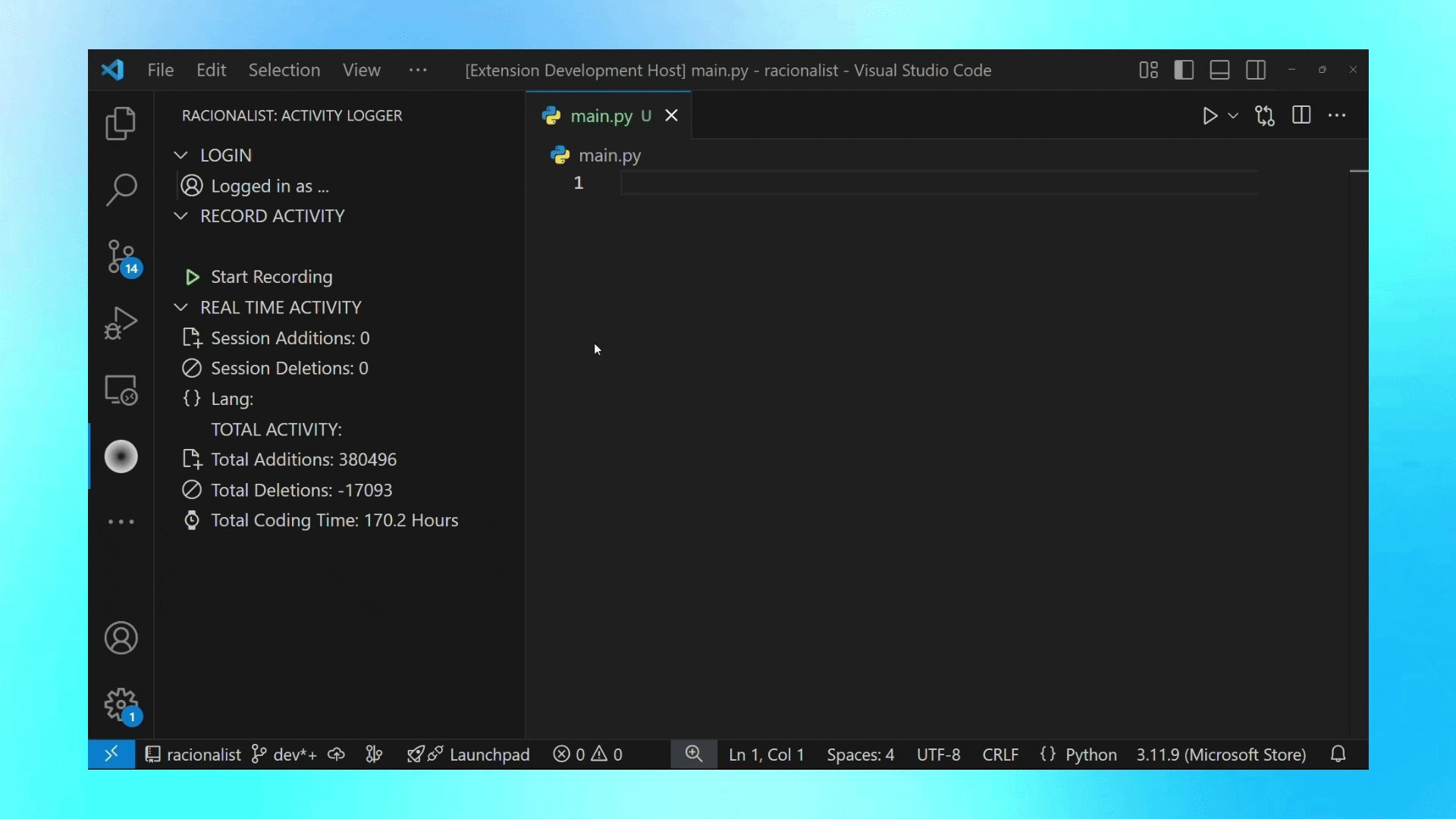Click the notifications bell in status bar

pyautogui.click(x=1338, y=755)
